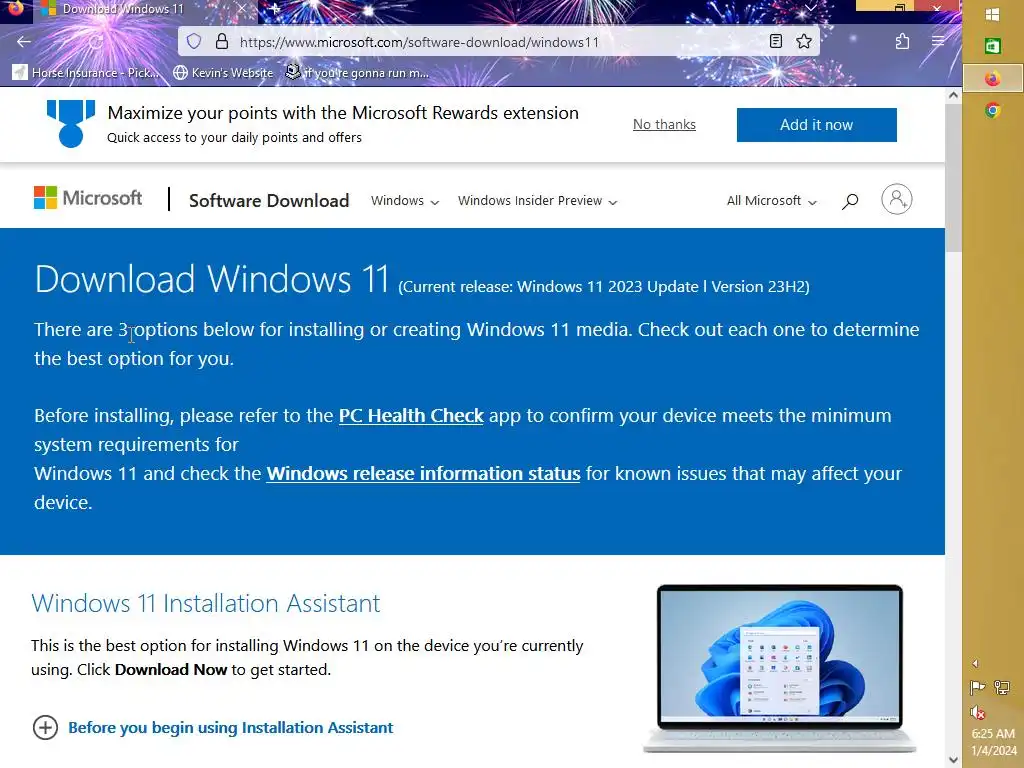This screenshot has width=1024, height=768.
Task: Click the Firefox taskbar icon
Action: [x=993, y=79]
